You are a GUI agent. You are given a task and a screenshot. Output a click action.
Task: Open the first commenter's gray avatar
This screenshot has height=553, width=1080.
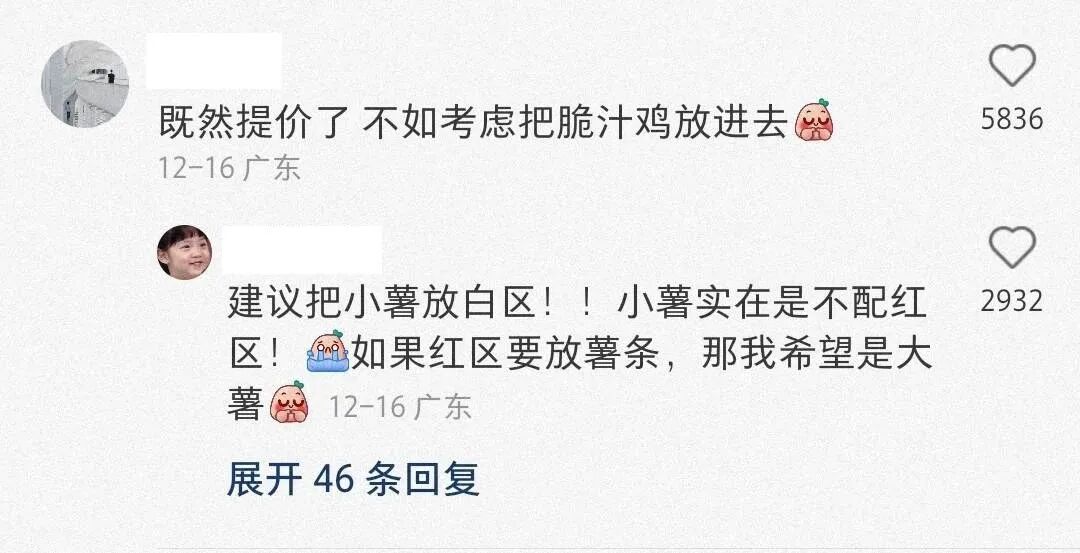pyautogui.click(x=85, y=83)
